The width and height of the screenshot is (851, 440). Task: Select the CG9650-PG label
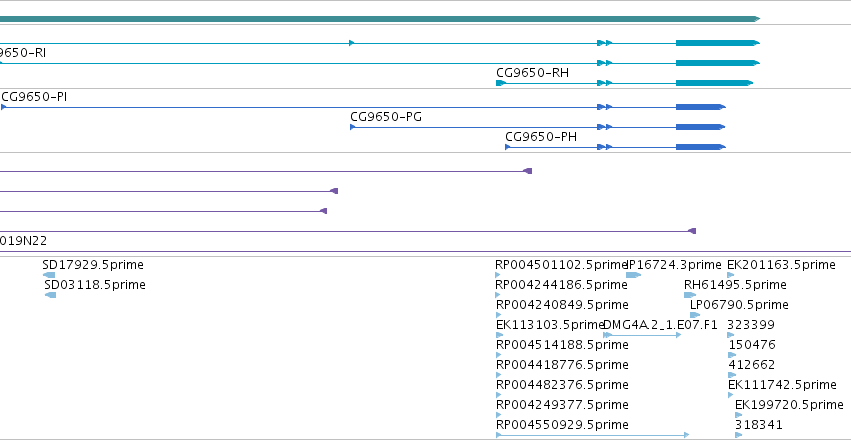click(x=386, y=117)
